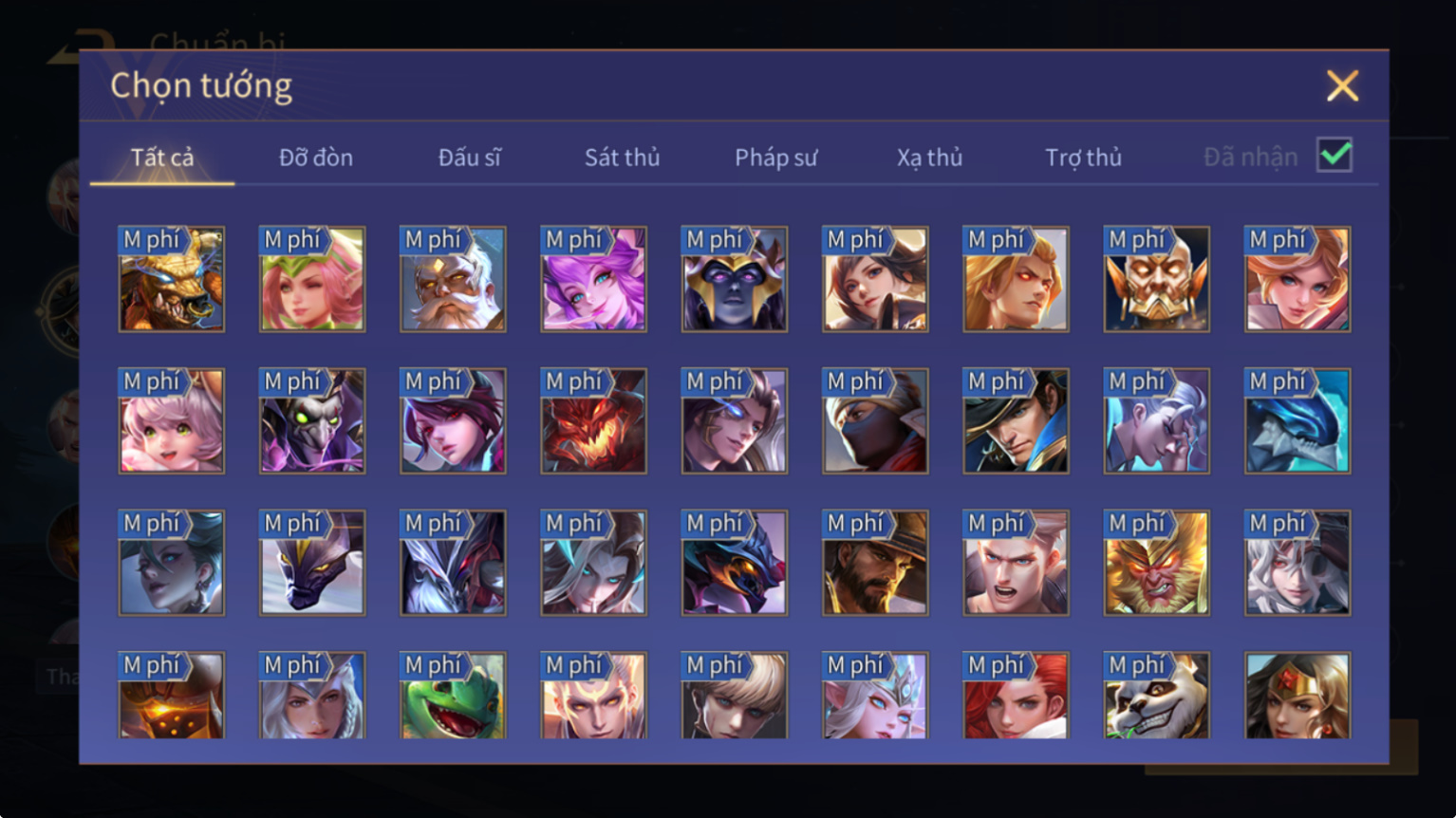Select the masked ninja hero portrait
Image resolution: width=1456 pixels, height=818 pixels.
pyautogui.click(x=875, y=420)
